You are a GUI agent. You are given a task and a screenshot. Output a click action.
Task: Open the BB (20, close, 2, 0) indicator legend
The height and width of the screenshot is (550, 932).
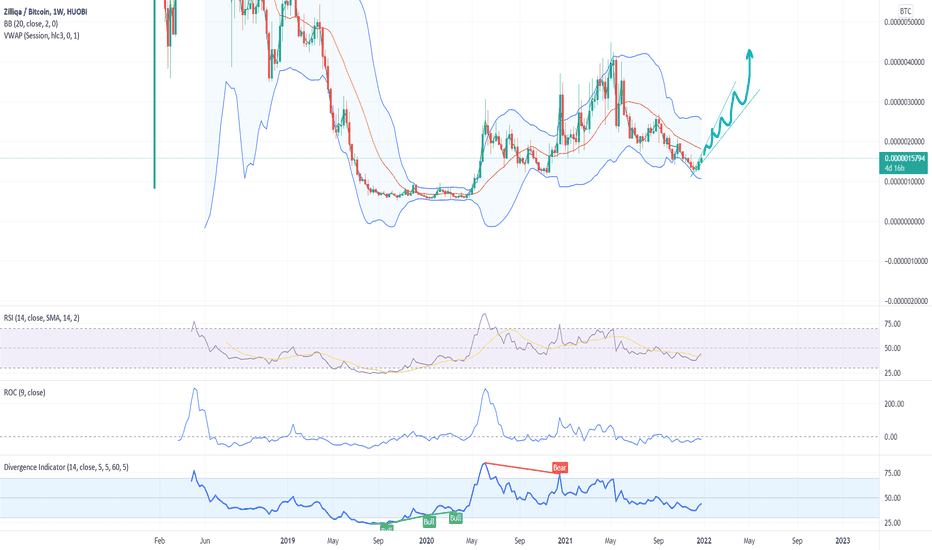(x=31, y=24)
